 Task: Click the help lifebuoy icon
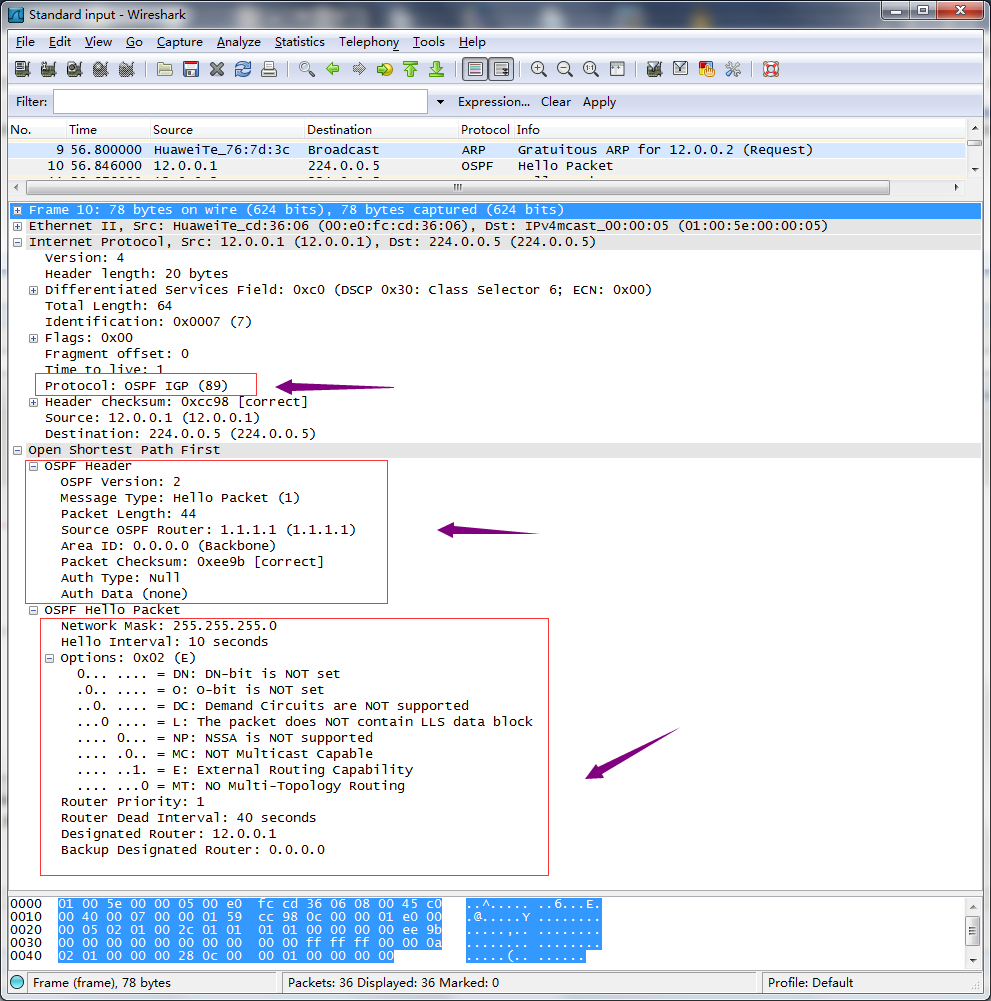[771, 69]
